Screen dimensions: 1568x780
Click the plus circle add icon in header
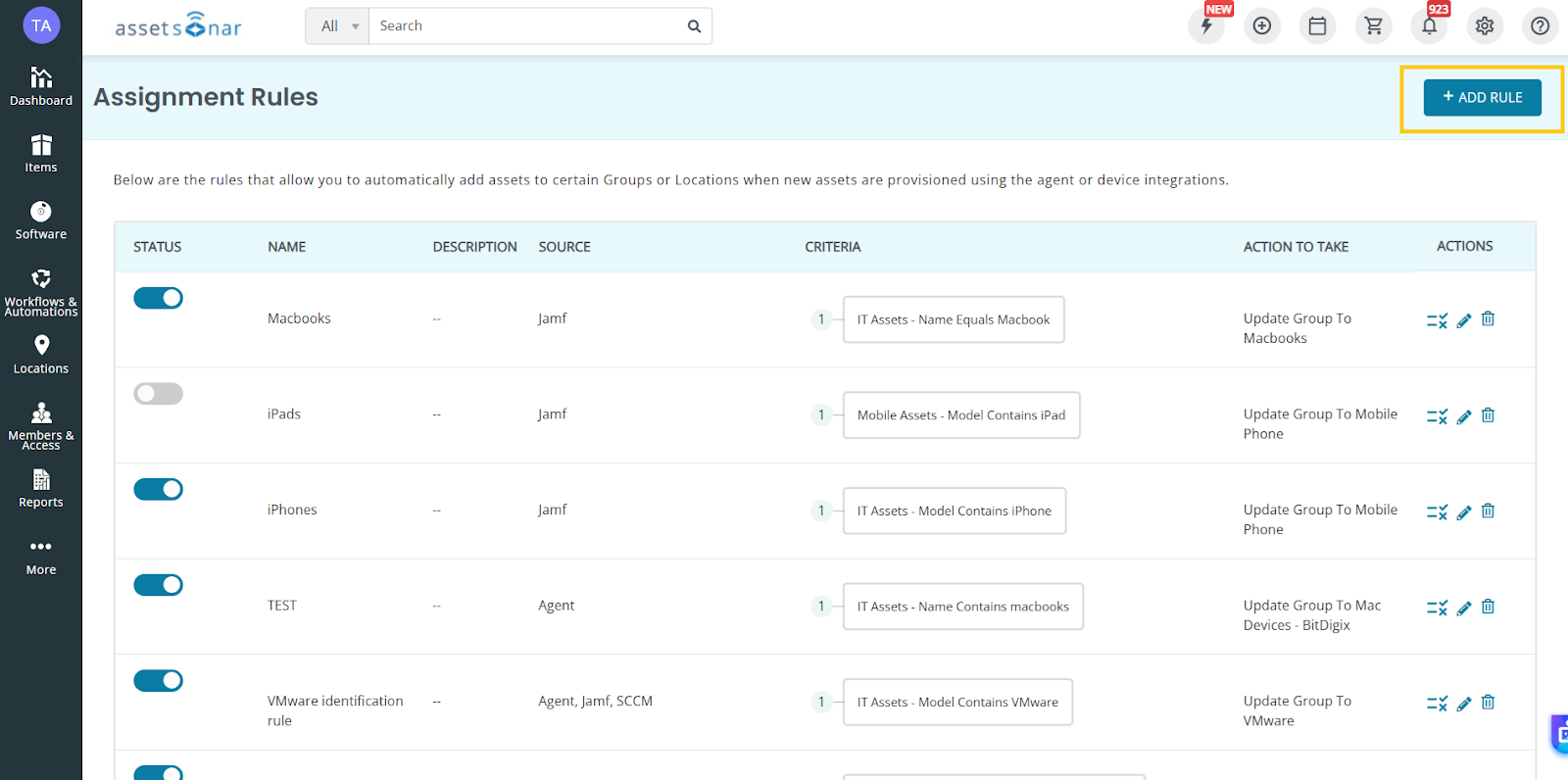click(x=1262, y=26)
